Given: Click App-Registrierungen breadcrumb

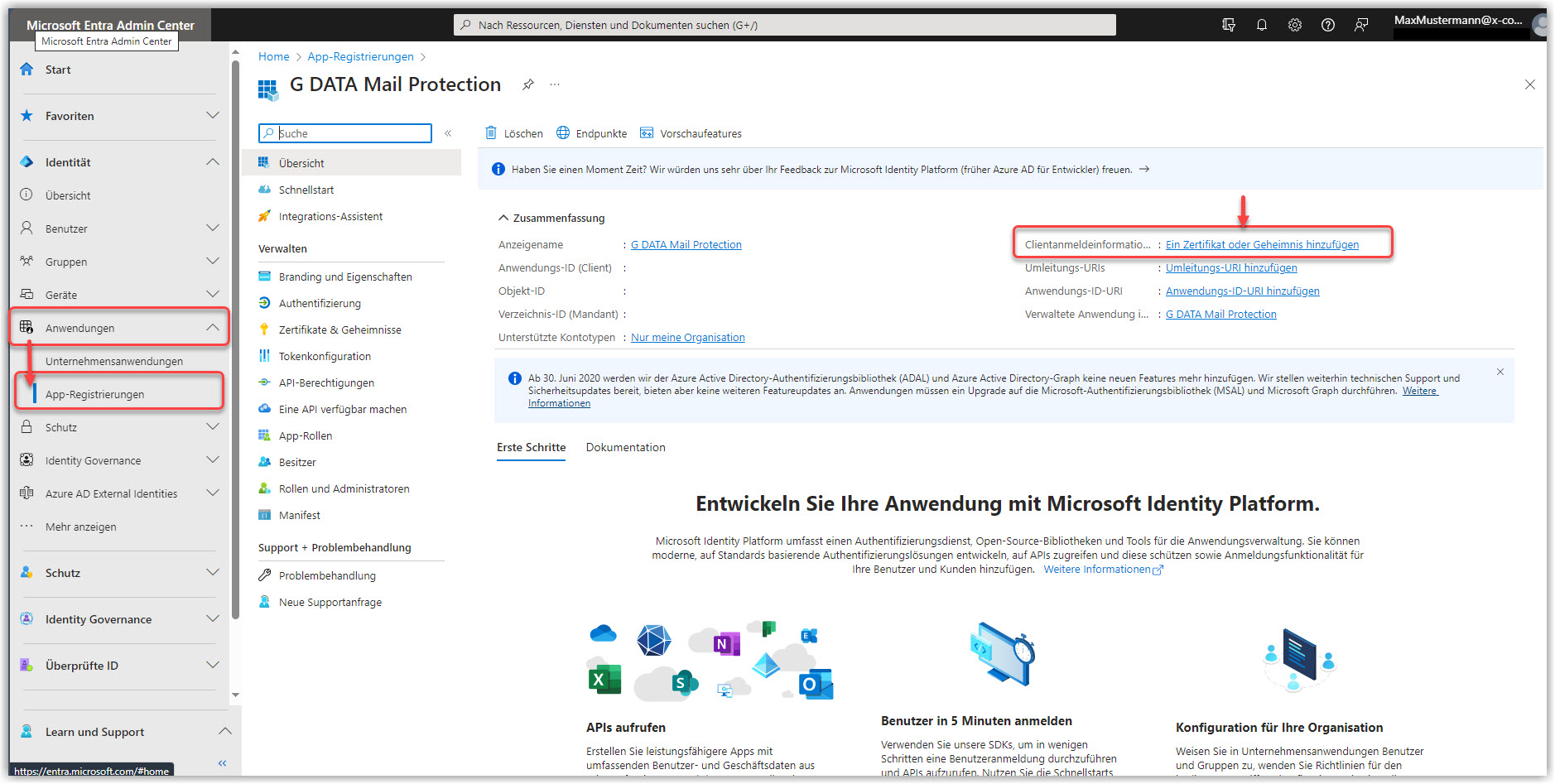Looking at the screenshot, I should pos(360,56).
